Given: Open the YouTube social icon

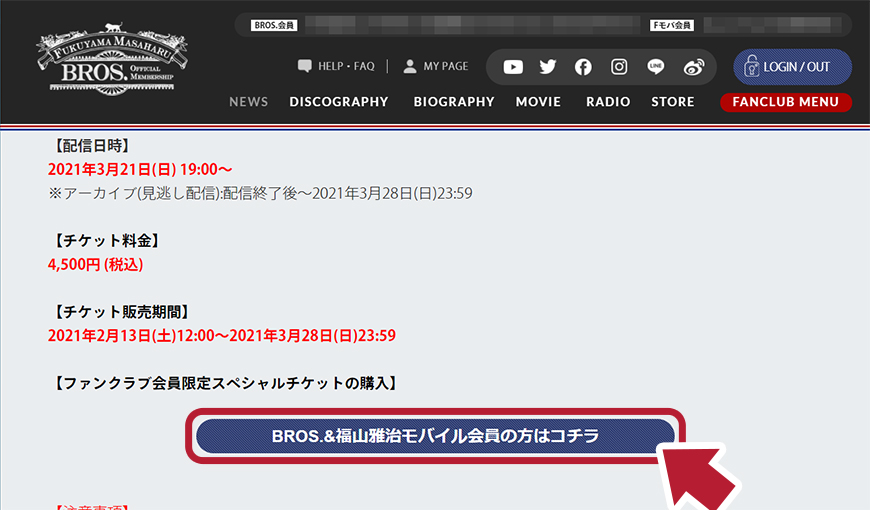Looking at the screenshot, I should click(x=513, y=67).
